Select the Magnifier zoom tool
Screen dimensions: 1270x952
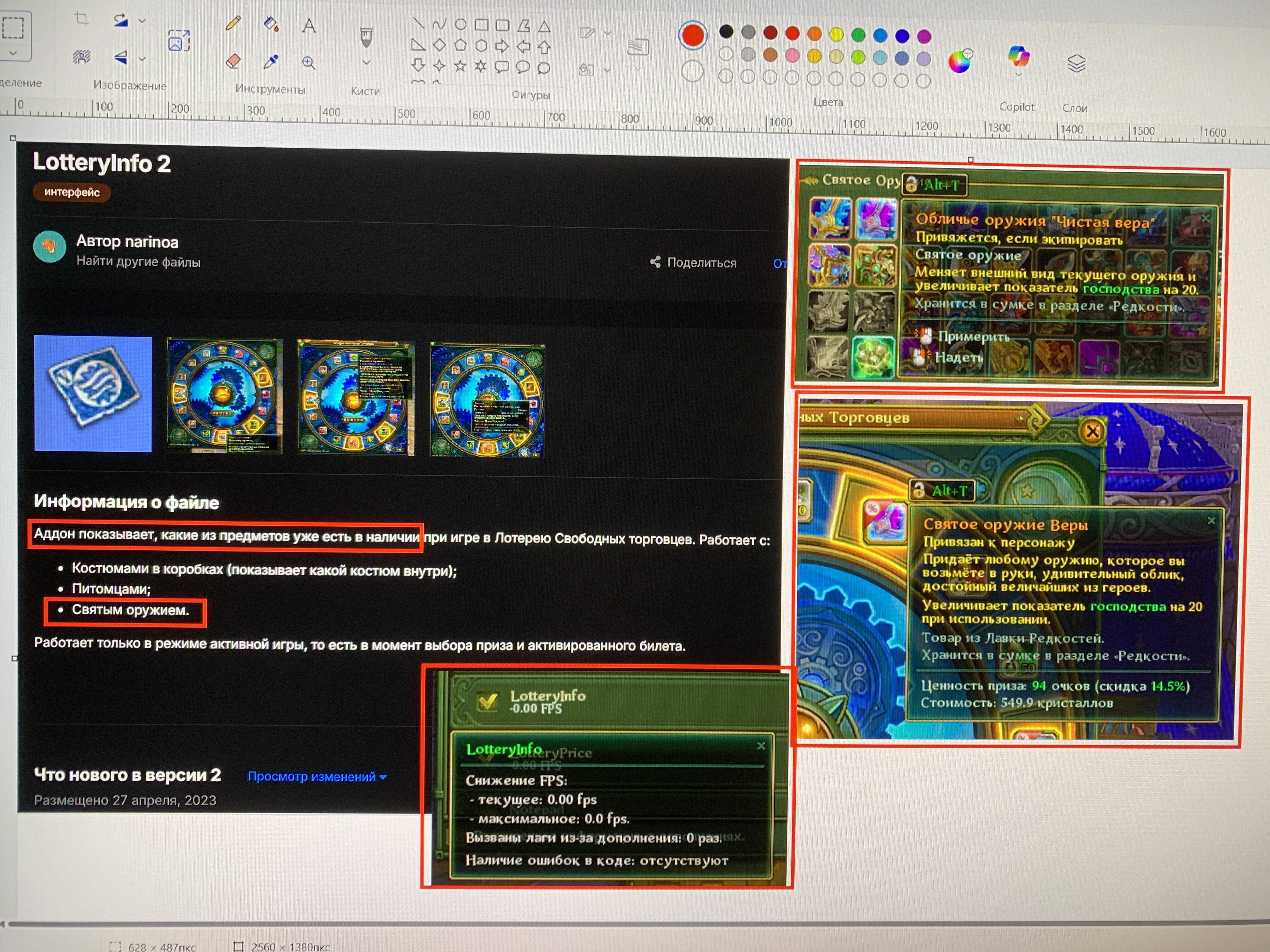tap(309, 63)
